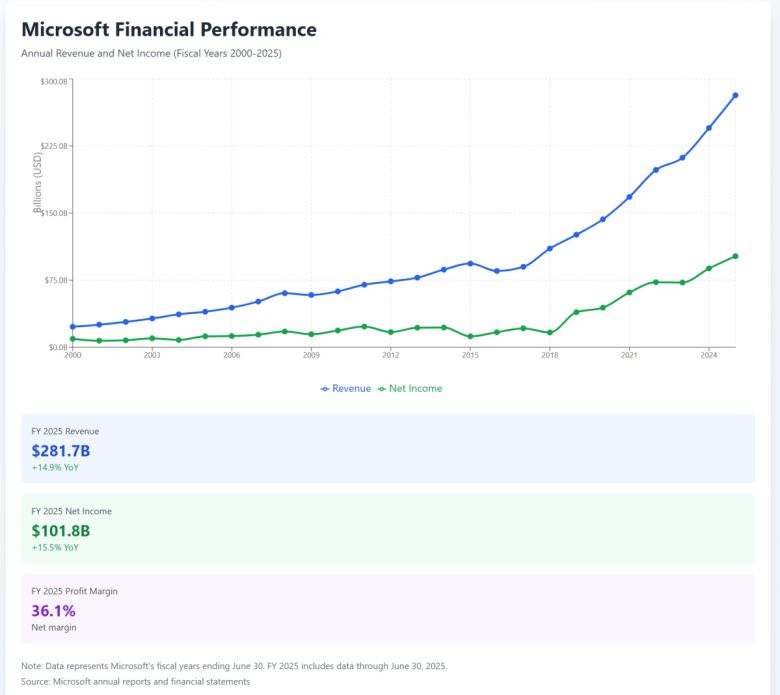Click the Revenue data point for 2000
The width and height of the screenshot is (780, 695).
click(x=72, y=327)
